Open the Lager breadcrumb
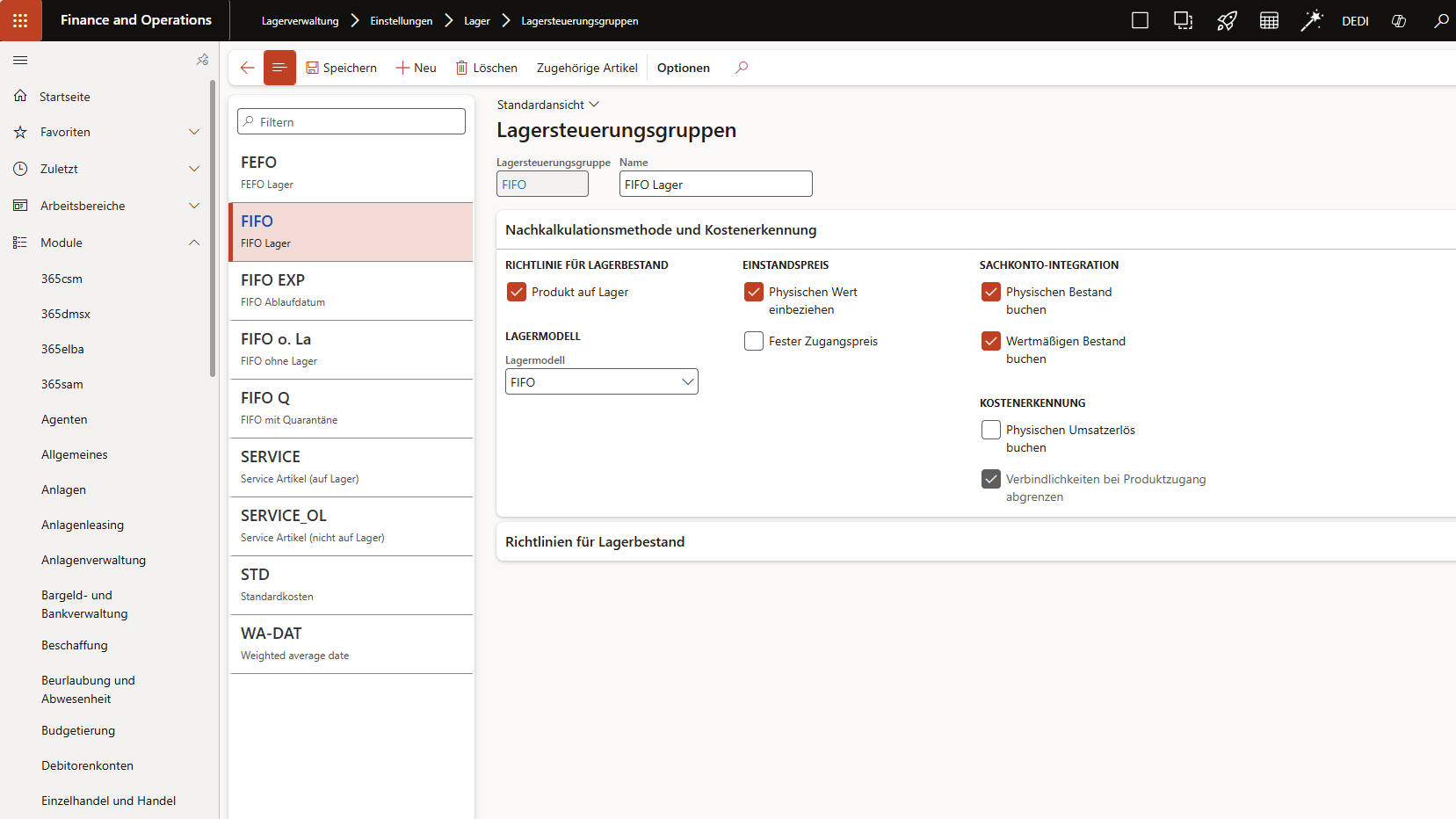Image resolution: width=1456 pixels, height=819 pixels. [x=477, y=21]
